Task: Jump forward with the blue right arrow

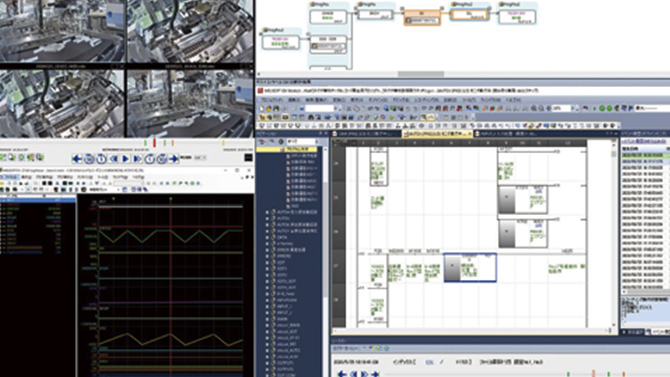Action: pyautogui.click(x=173, y=159)
